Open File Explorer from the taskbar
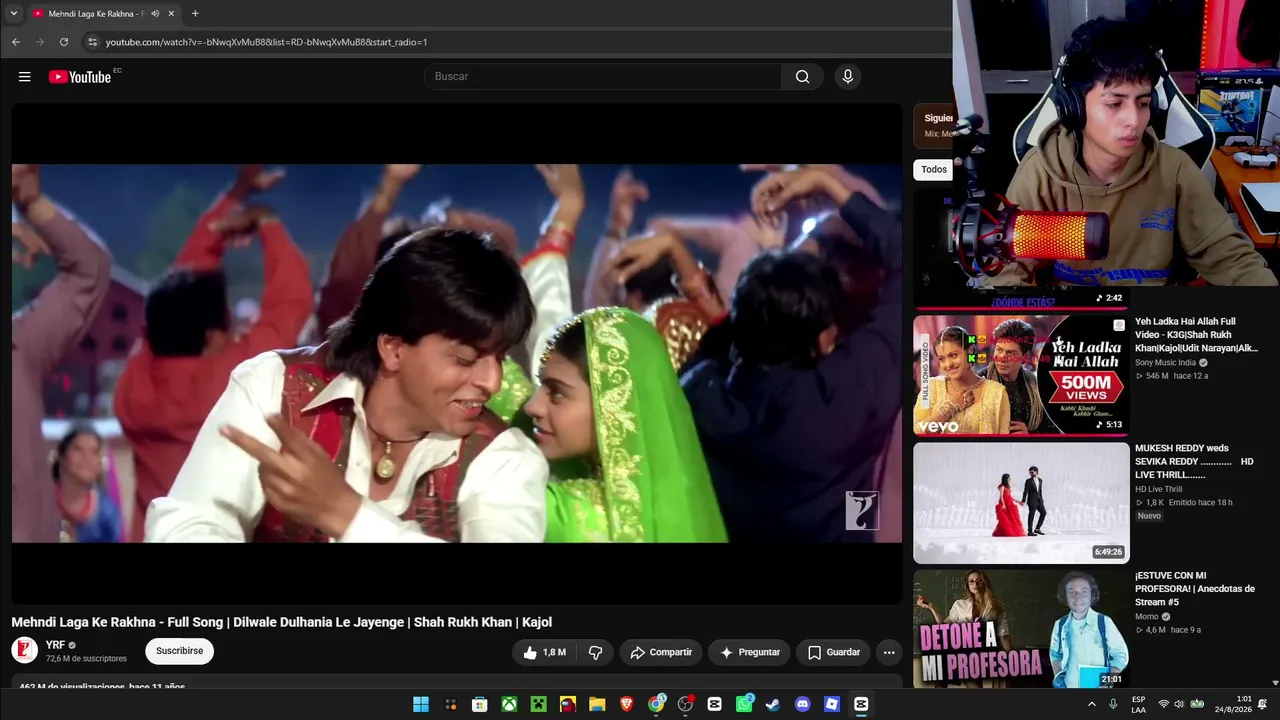 tap(597, 705)
